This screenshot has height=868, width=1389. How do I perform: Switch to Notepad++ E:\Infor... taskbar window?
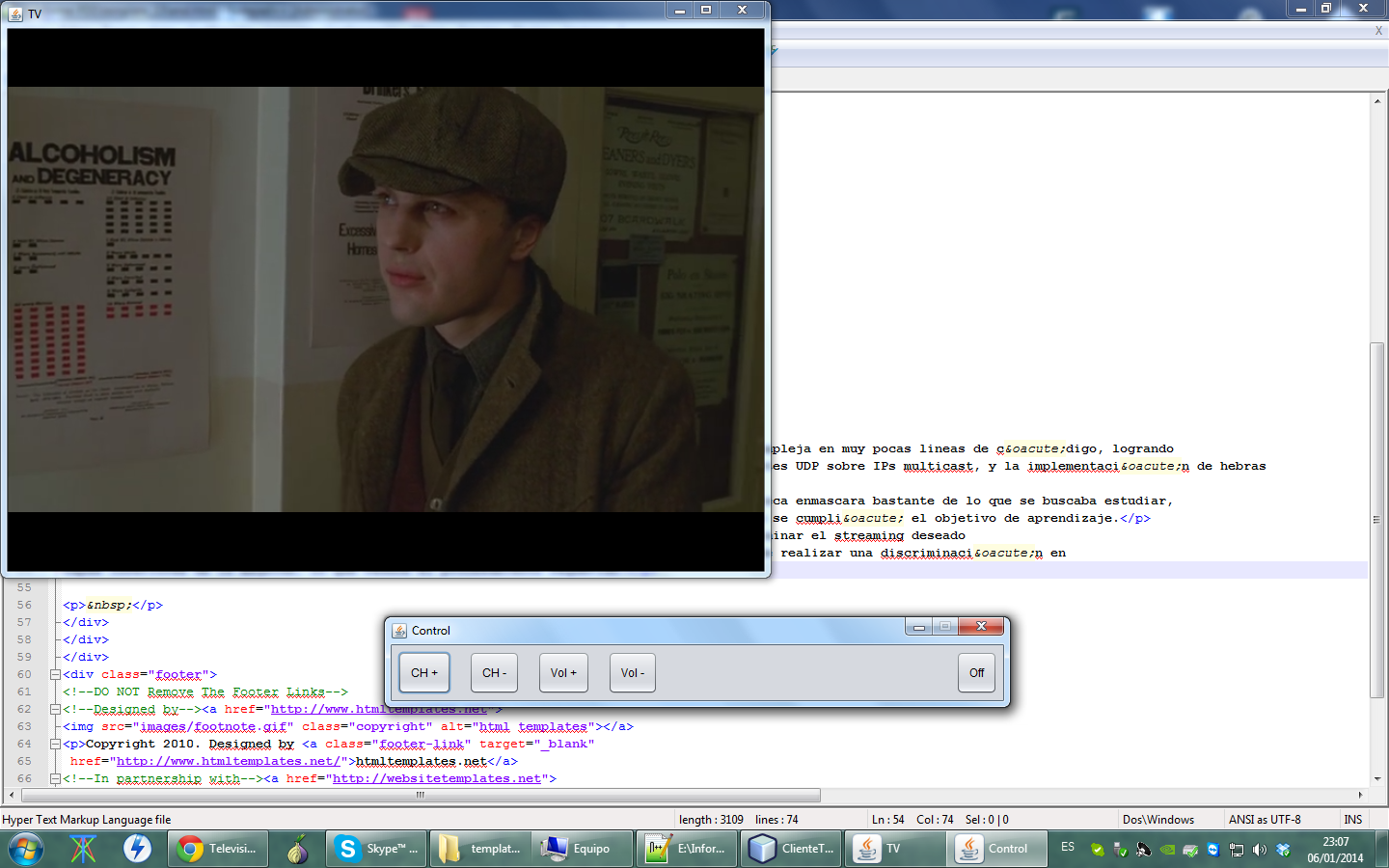point(689,849)
